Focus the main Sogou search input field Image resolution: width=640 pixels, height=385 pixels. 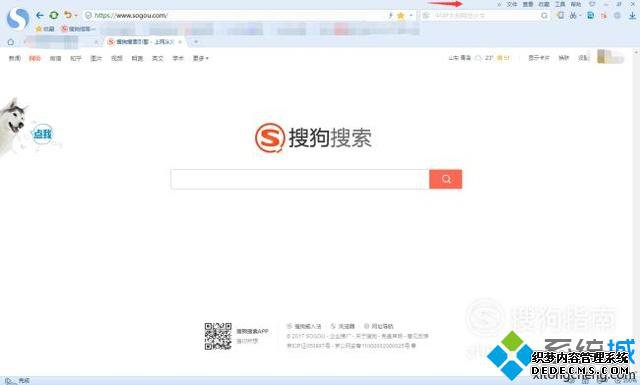(x=300, y=179)
